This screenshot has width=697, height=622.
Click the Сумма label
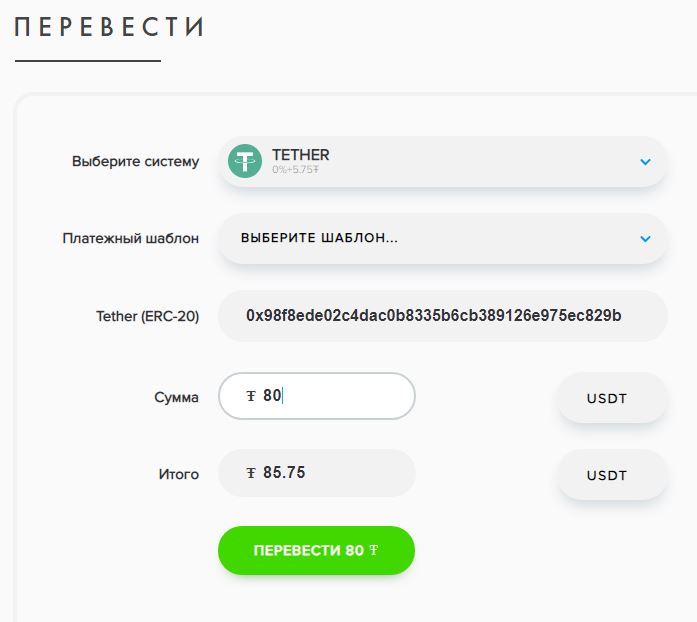[x=176, y=397]
